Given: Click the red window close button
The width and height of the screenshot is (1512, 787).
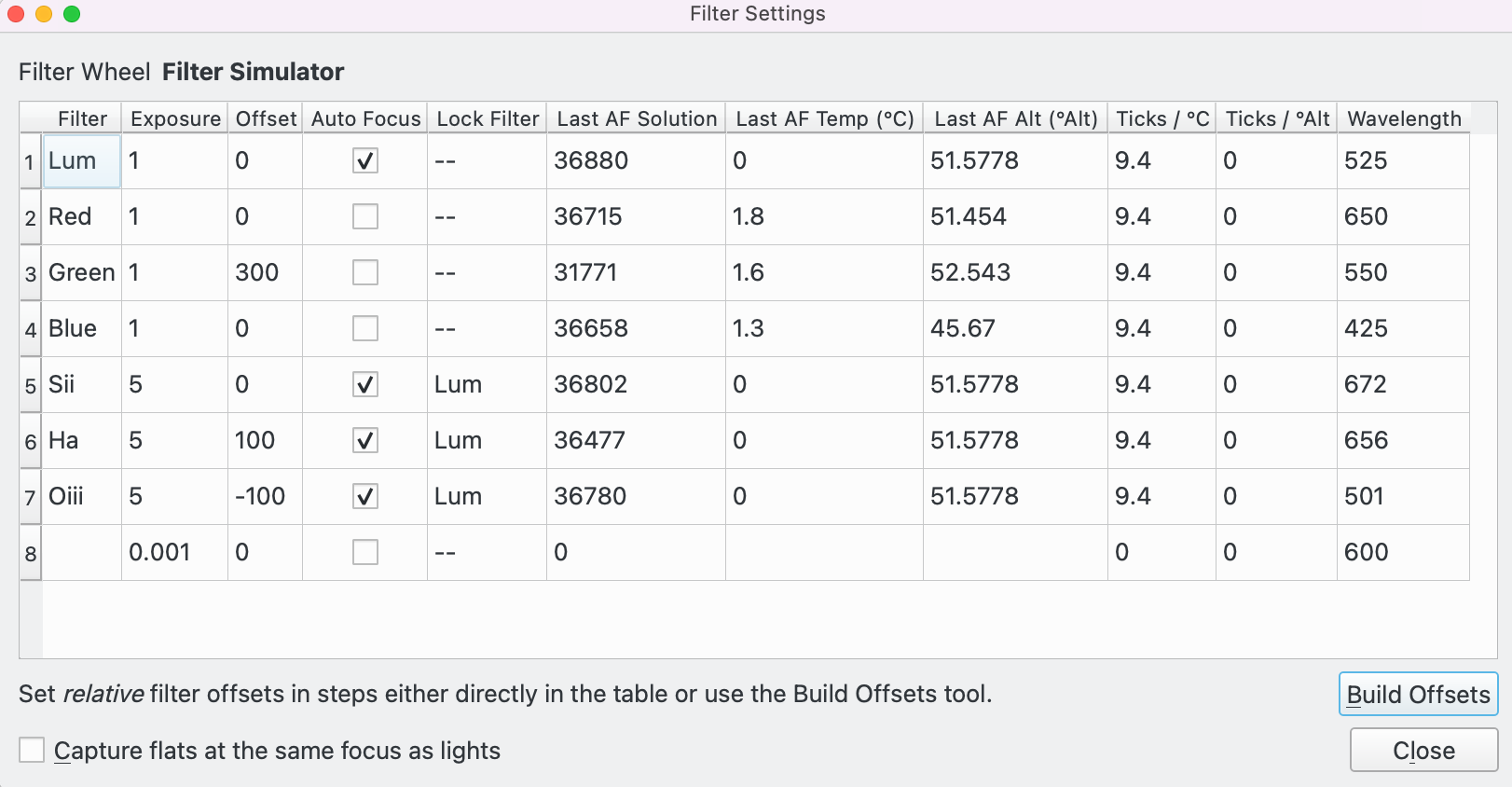Looking at the screenshot, I should tap(16, 14).
